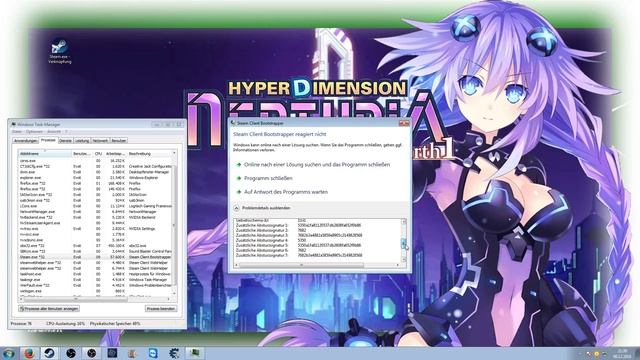The height and width of the screenshot is (360, 640).
Task: Sort by Beschreibung column header
Action: click(149, 154)
